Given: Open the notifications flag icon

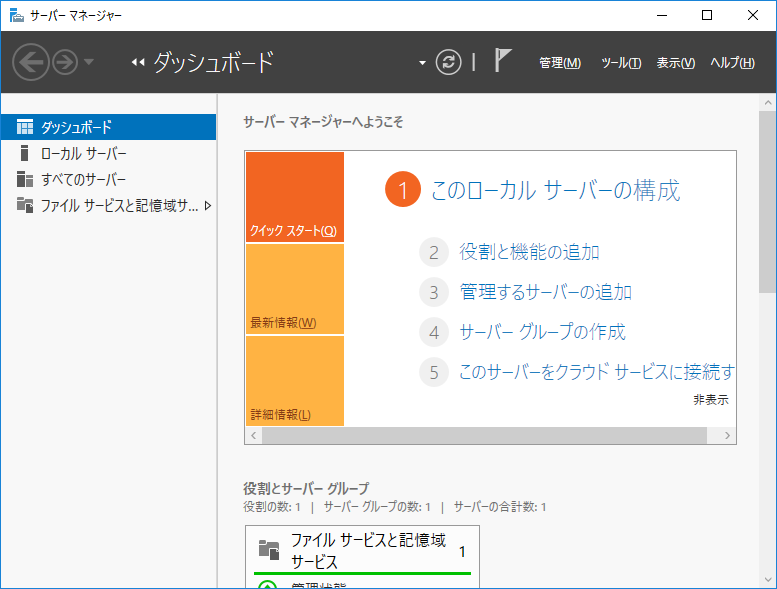Looking at the screenshot, I should coord(502,60).
